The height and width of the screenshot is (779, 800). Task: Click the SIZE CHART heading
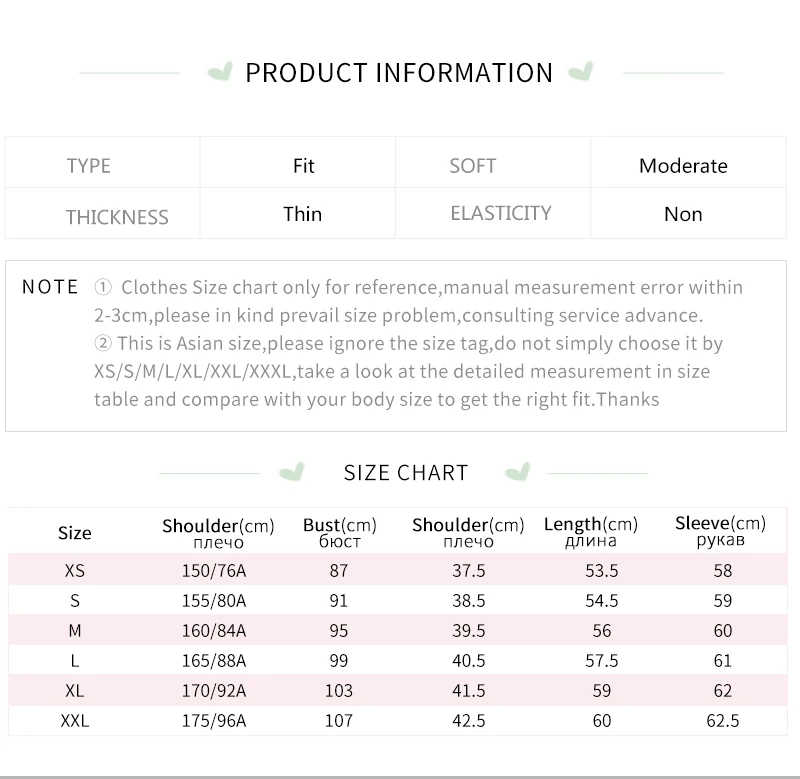click(x=406, y=473)
